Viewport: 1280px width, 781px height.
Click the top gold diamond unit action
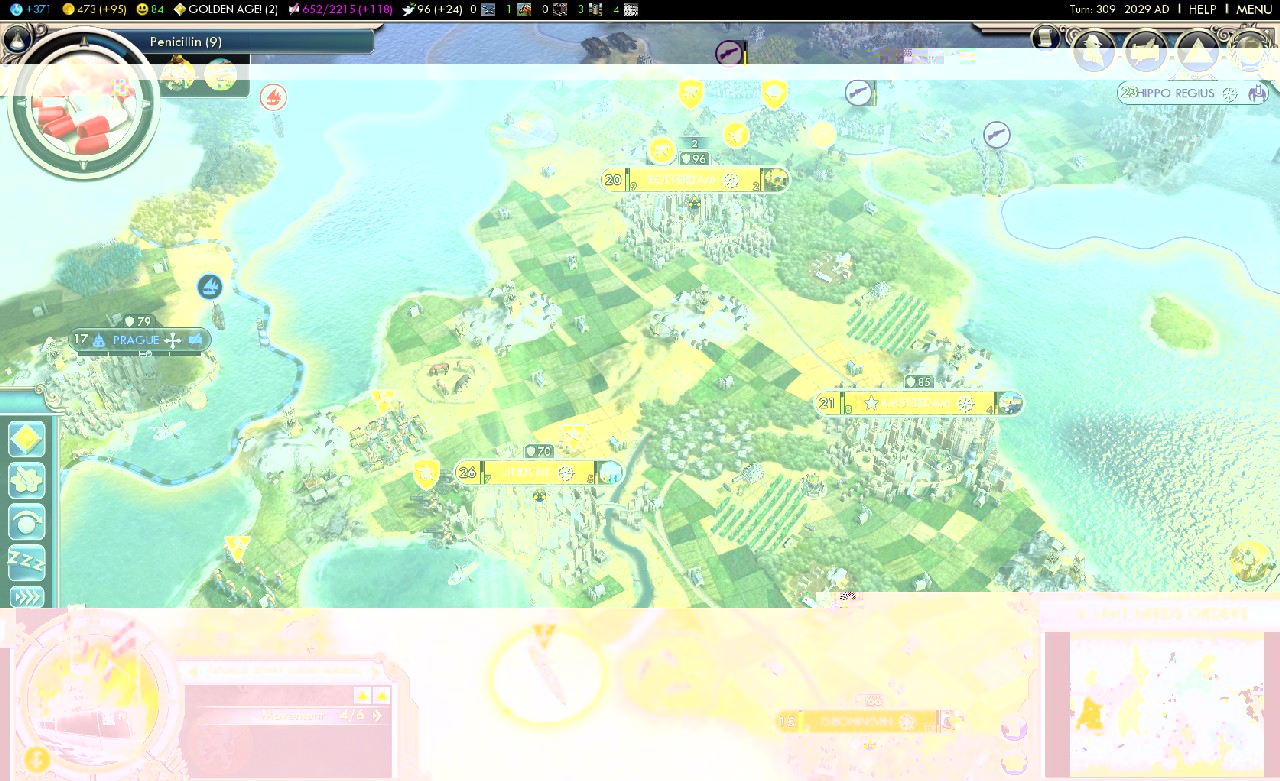click(x=27, y=438)
